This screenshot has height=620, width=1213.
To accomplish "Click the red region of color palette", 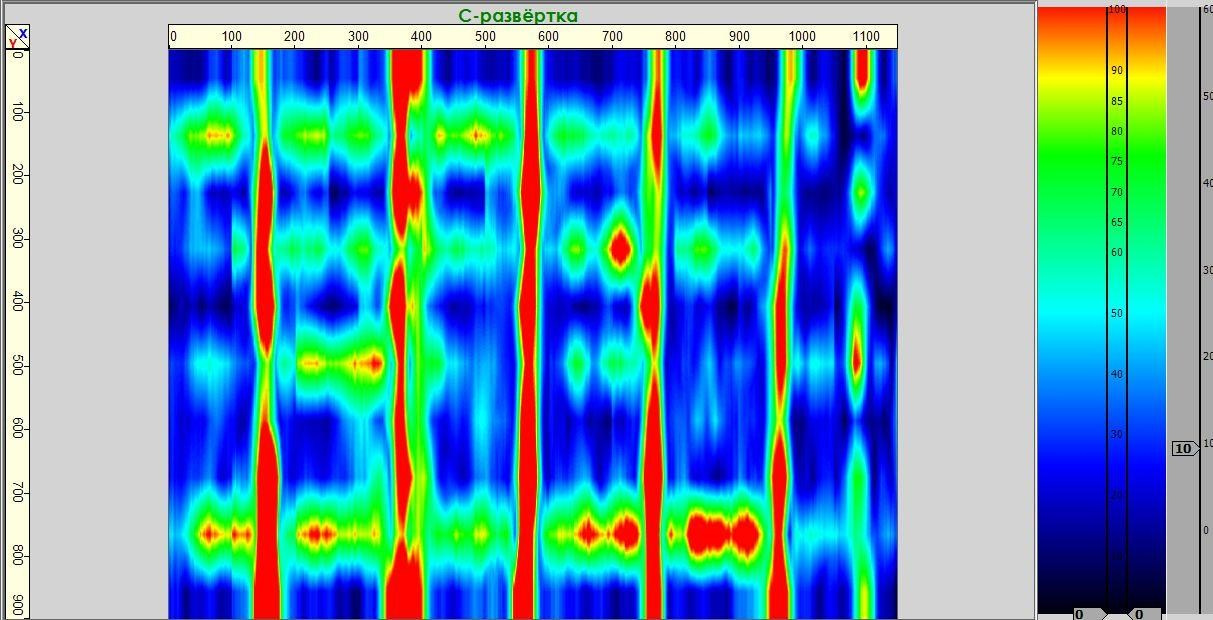I will [1070, 30].
